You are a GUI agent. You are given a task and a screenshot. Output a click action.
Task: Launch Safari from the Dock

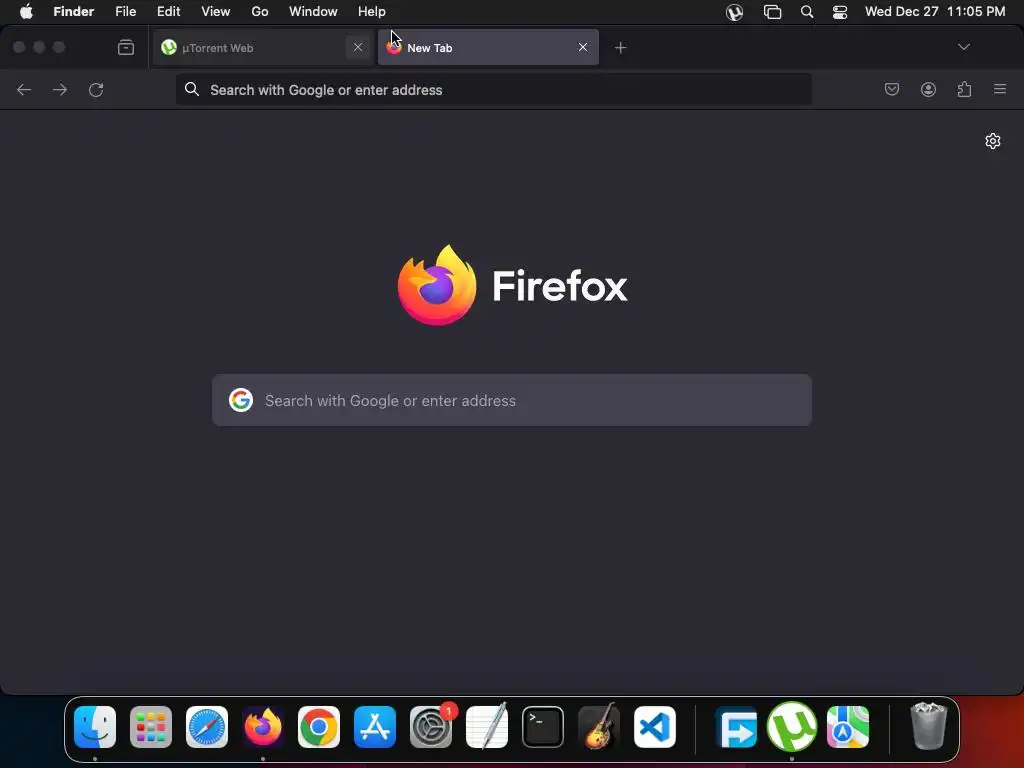(x=207, y=727)
